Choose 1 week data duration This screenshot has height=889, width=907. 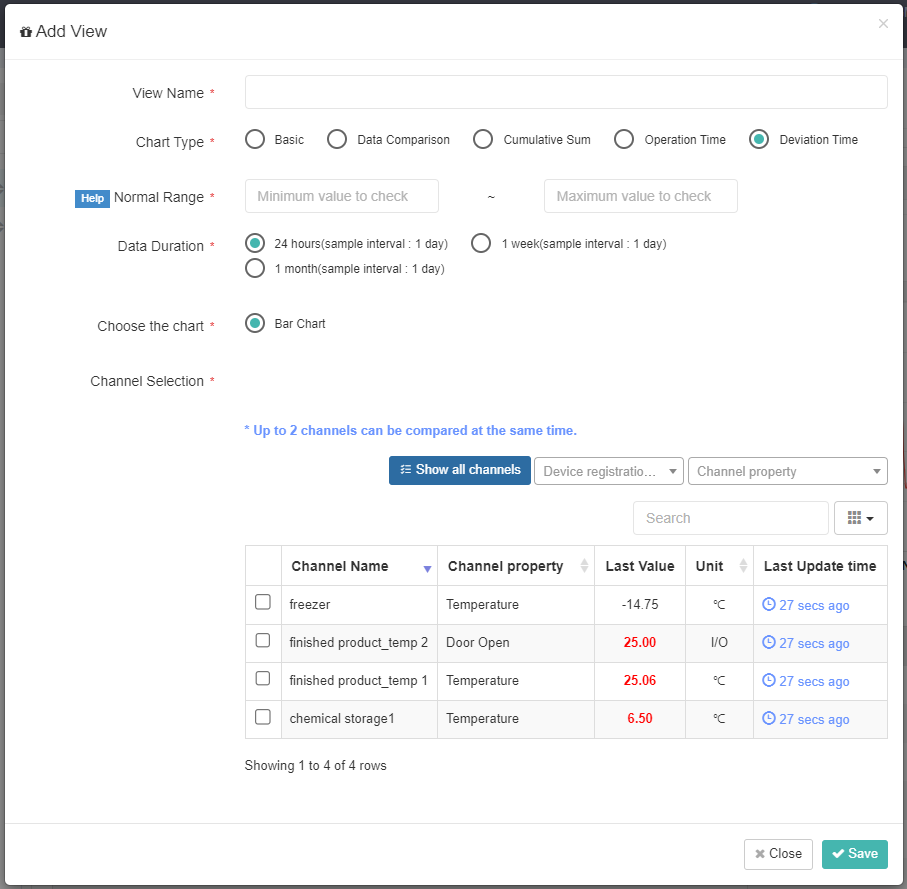pos(481,244)
